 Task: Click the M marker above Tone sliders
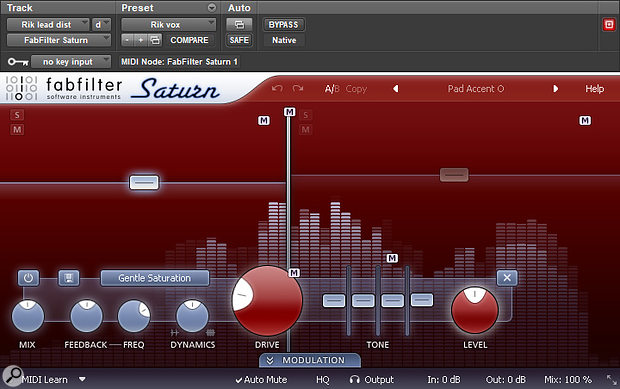coord(392,258)
